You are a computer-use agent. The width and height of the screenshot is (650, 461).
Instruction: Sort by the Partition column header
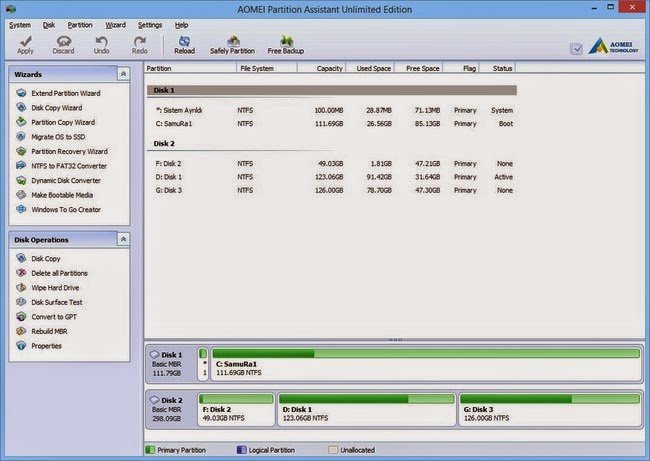click(191, 68)
